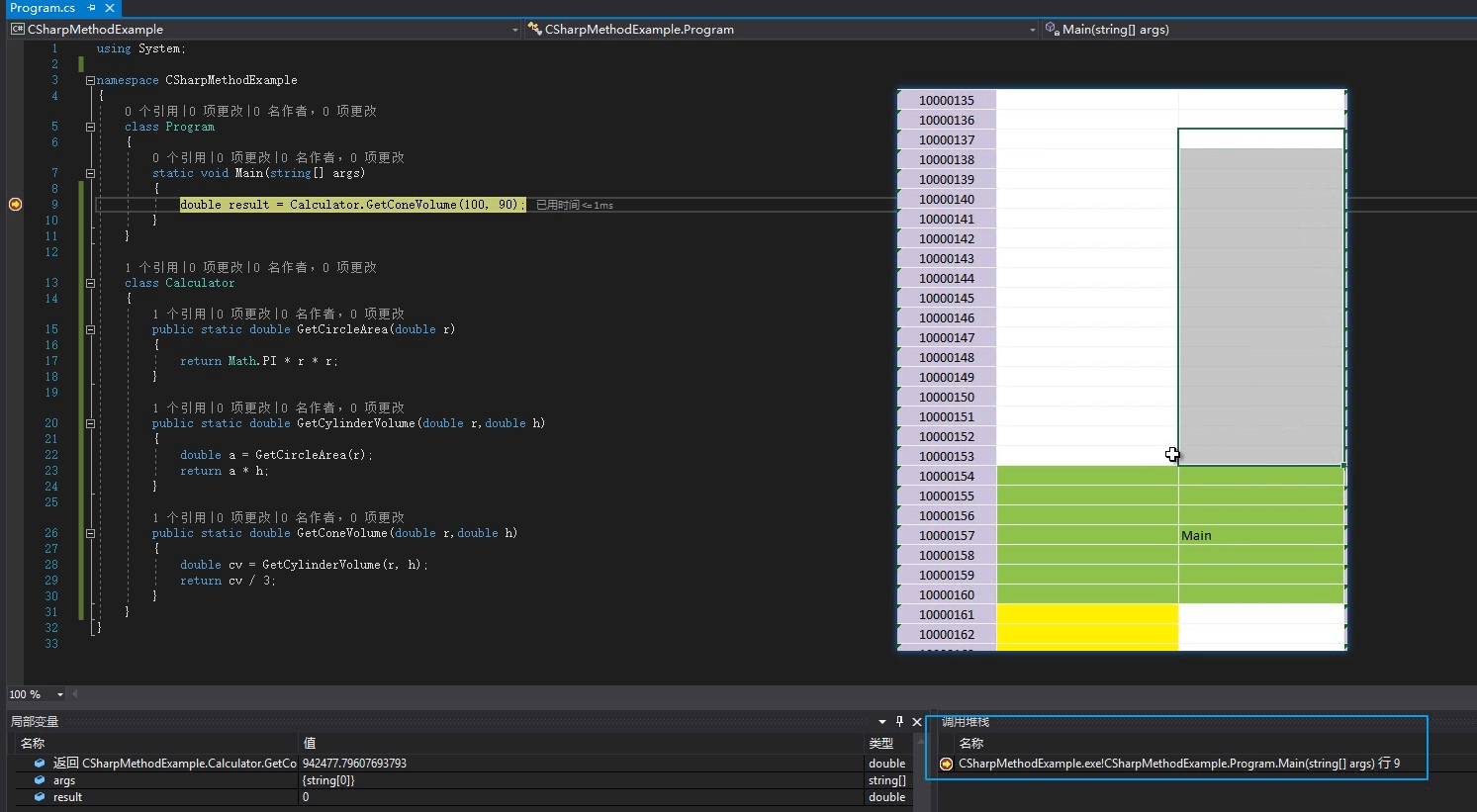Collapse the GetConeVolume method block
This screenshot has width=1477, height=812.
tap(90, 533)
